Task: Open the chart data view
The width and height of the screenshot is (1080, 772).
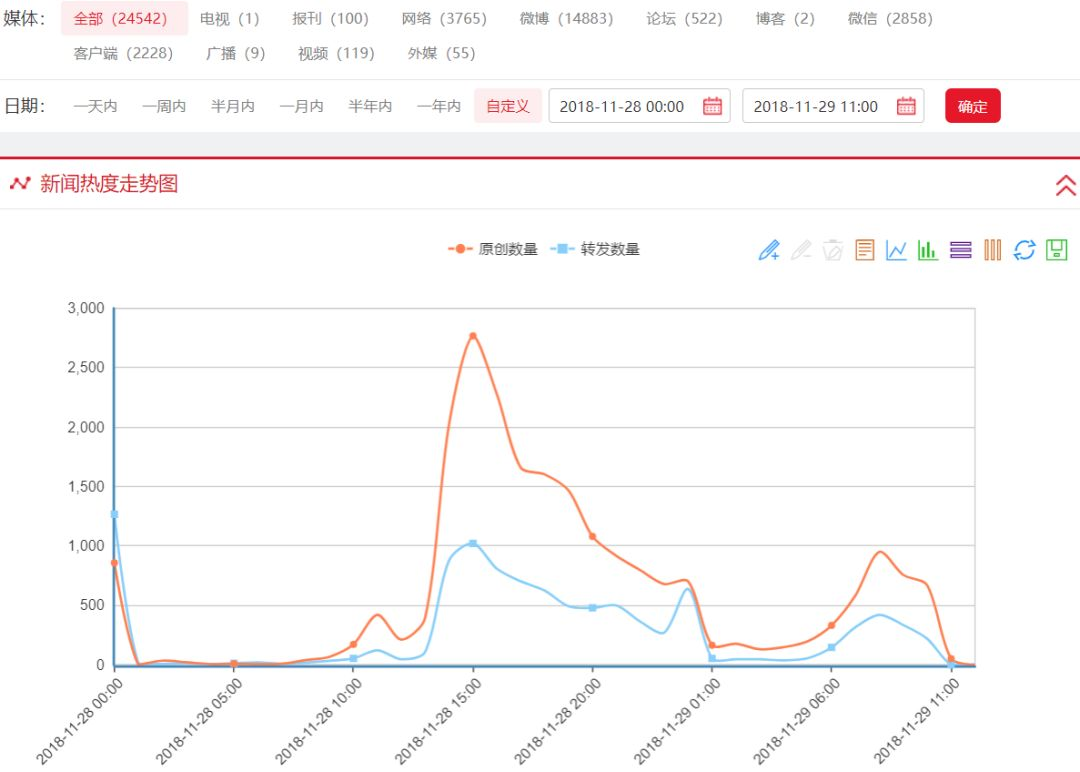Action: click(864, 249)
